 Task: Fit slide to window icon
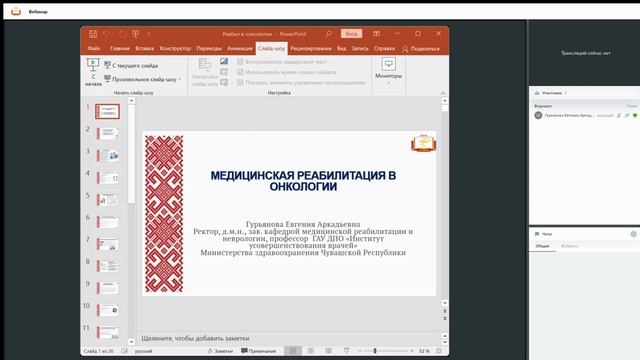(439, 351)
